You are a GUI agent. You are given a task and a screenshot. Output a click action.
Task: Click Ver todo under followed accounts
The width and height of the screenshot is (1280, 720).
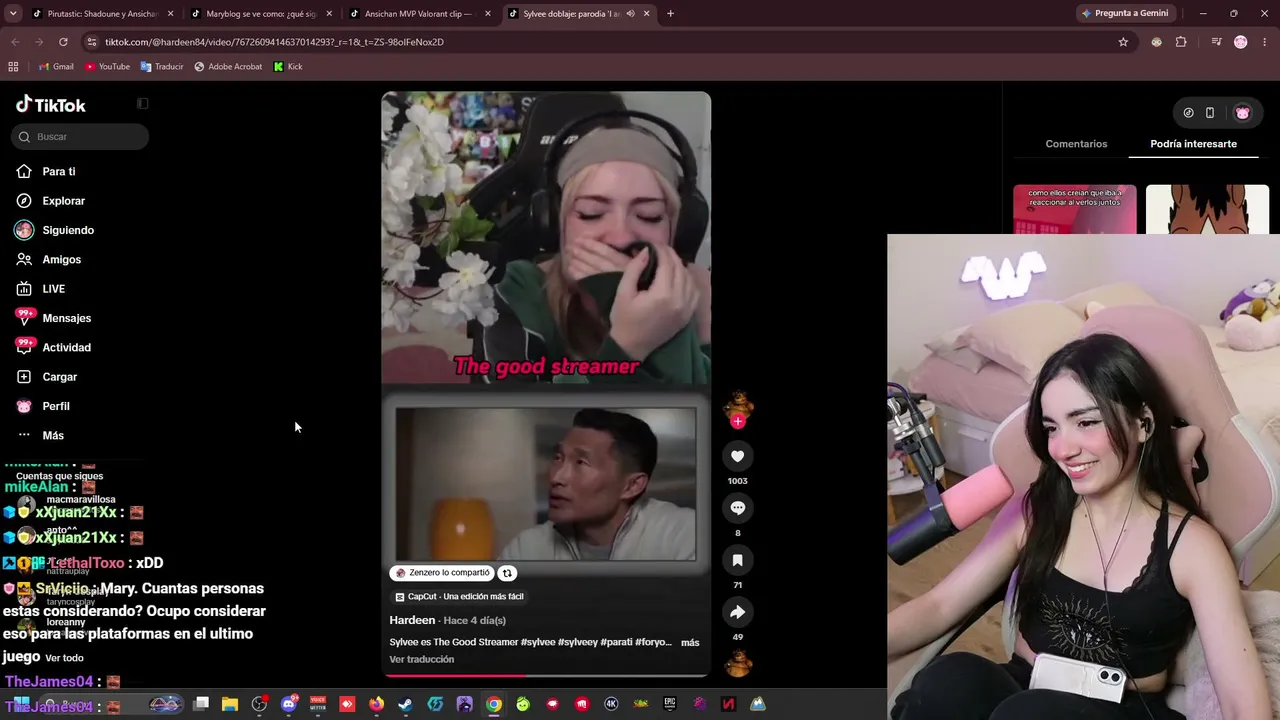65,658
